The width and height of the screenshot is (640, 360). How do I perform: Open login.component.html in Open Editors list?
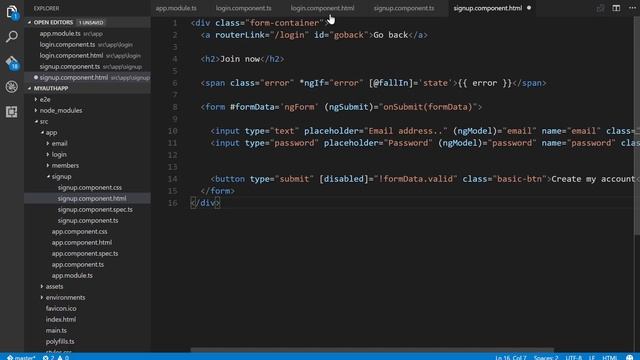click(71, 56)
